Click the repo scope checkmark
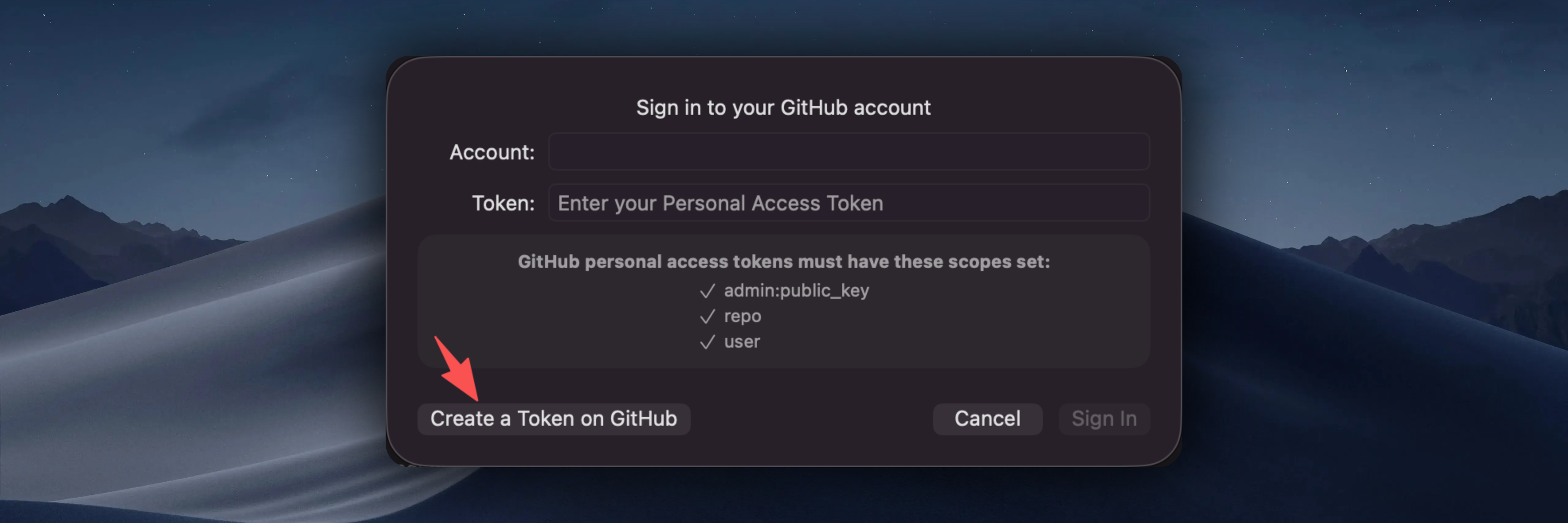The image size is (1568, 523). click(707, 316)
